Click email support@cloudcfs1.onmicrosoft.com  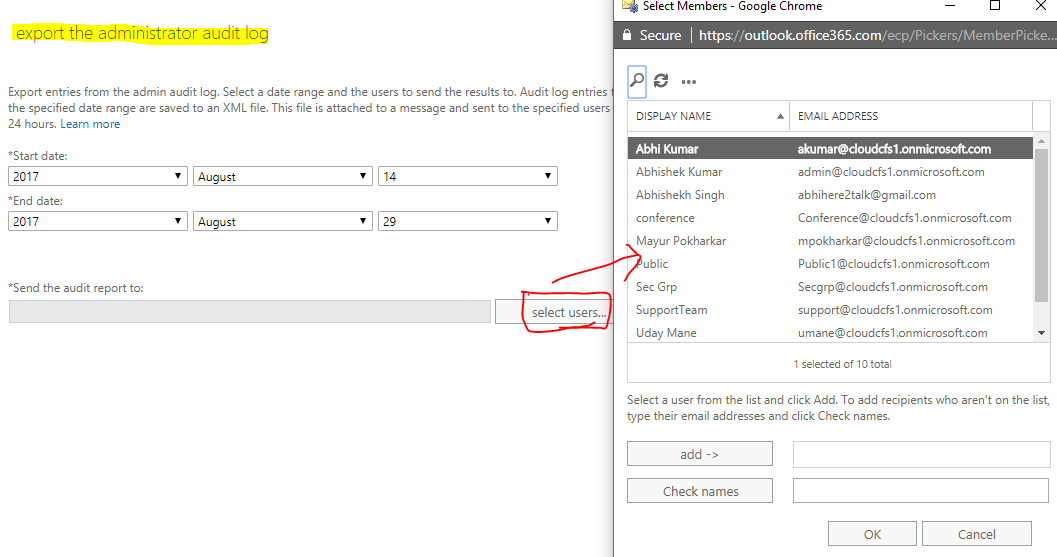(x=895, y=310)
